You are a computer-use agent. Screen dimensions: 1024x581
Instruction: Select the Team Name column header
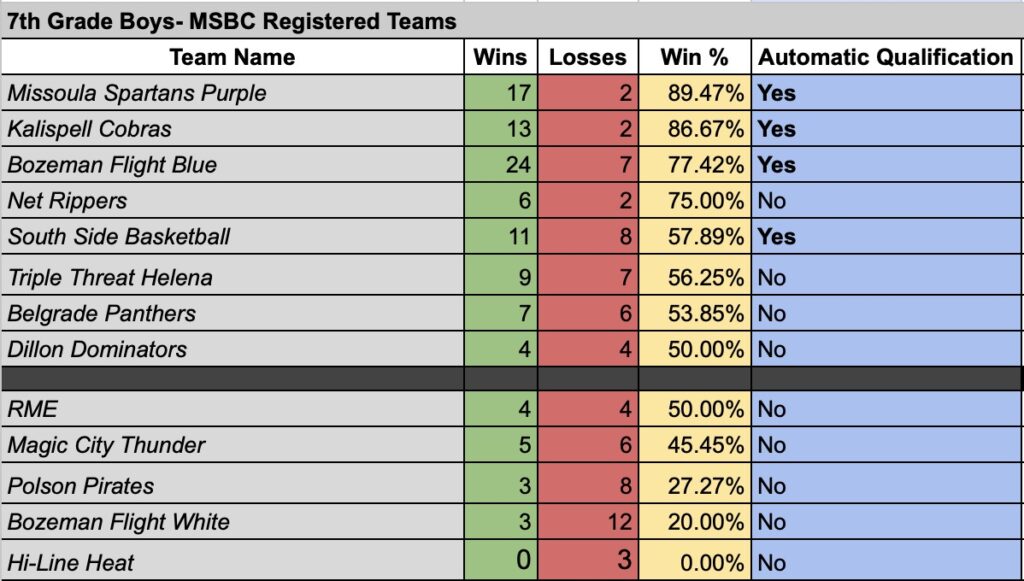pos(233,57)
